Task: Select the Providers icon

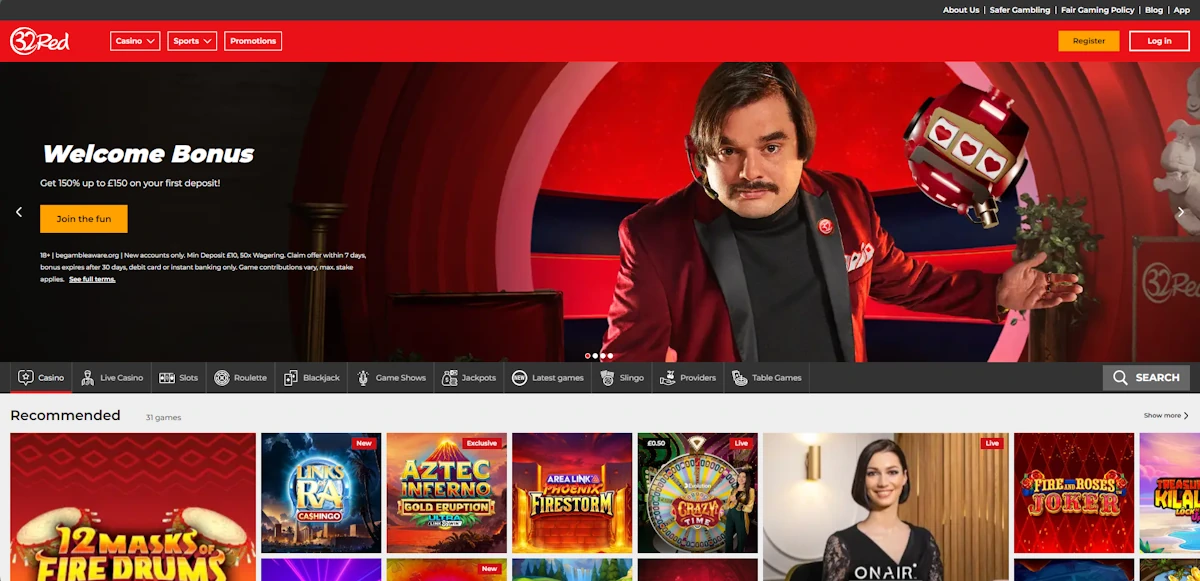Action: tap(668, 378)
